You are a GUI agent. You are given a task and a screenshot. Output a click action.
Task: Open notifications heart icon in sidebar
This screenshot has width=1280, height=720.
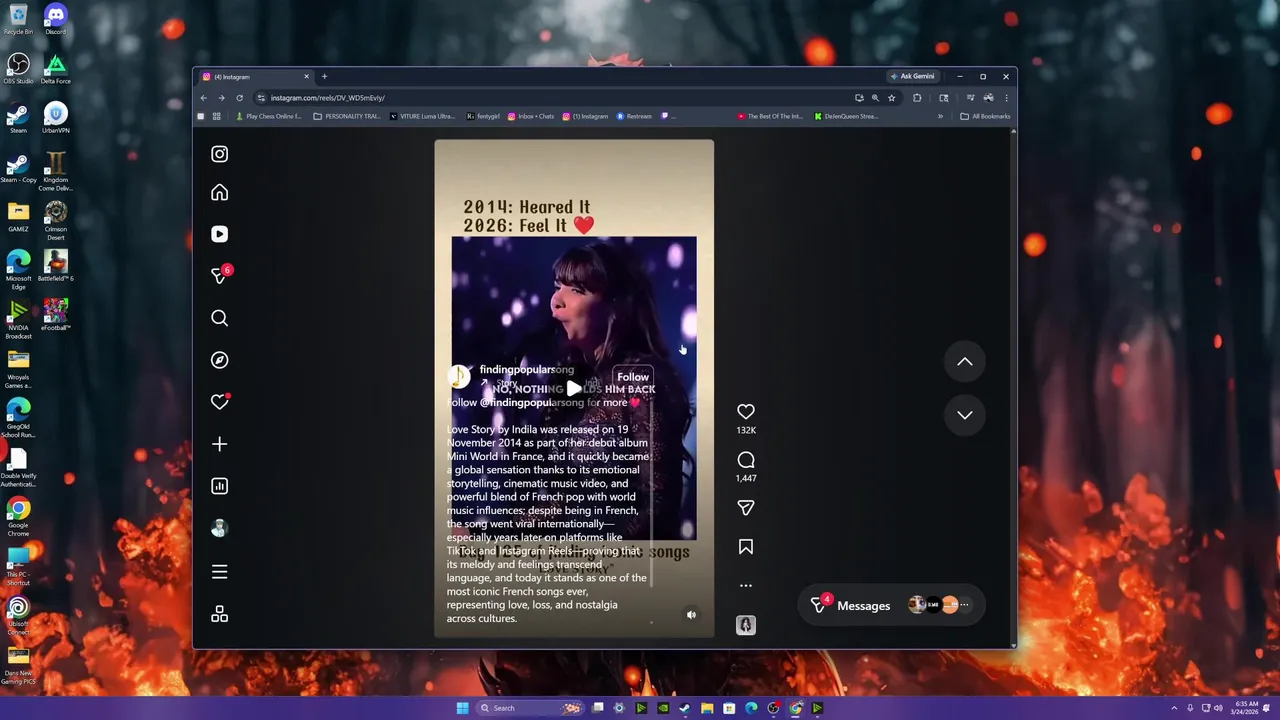click(x=219, y=402)
